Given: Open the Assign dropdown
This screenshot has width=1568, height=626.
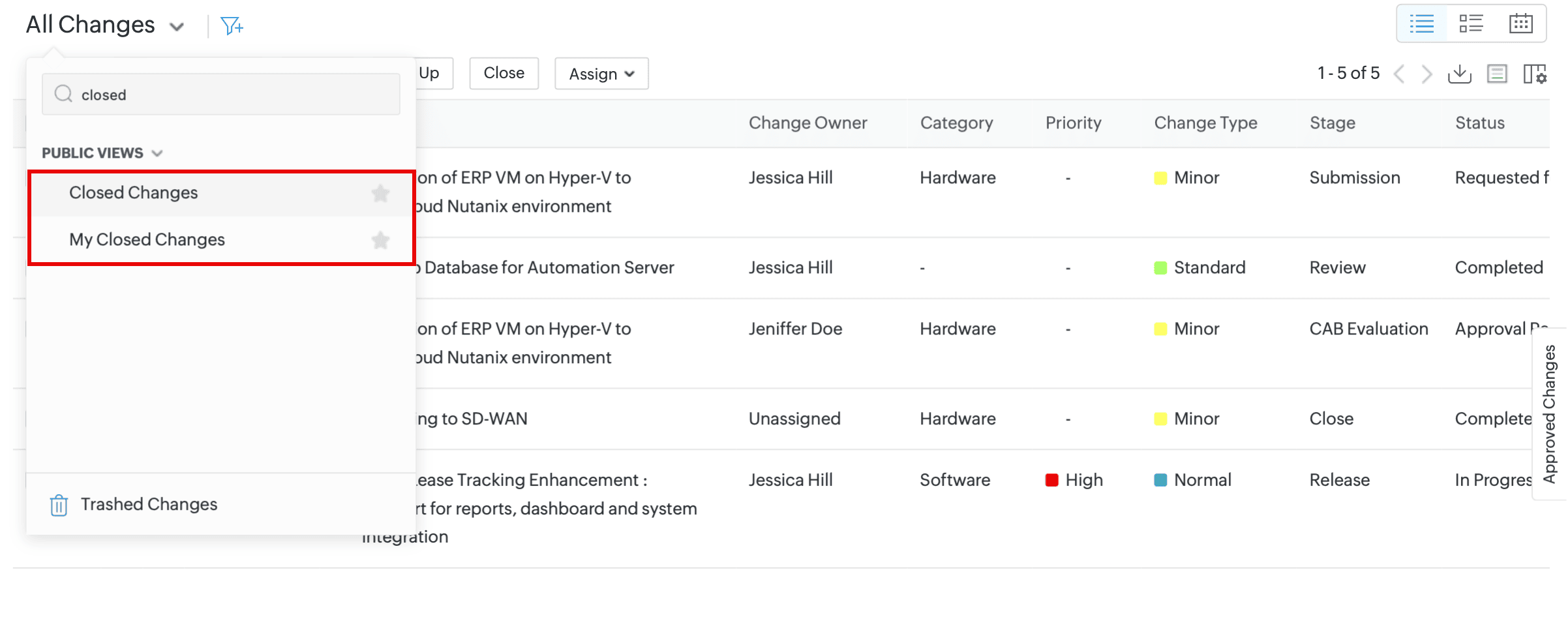Looking at the screenshot, I should [601, 74].
